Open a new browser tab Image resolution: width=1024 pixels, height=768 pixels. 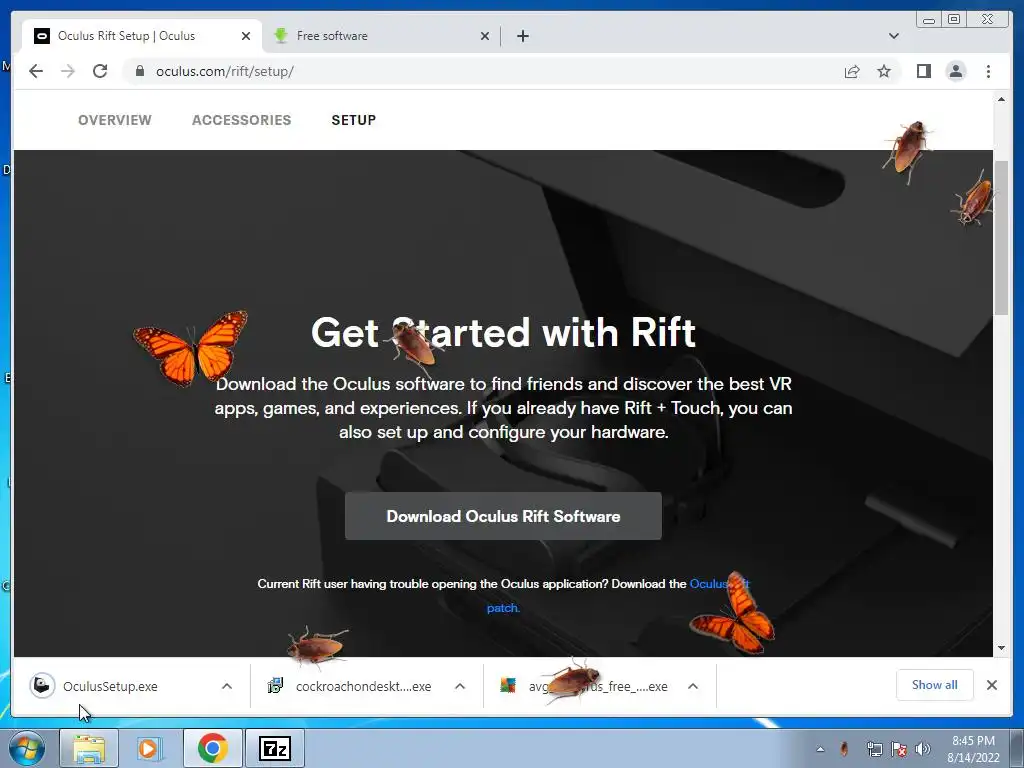522,36
